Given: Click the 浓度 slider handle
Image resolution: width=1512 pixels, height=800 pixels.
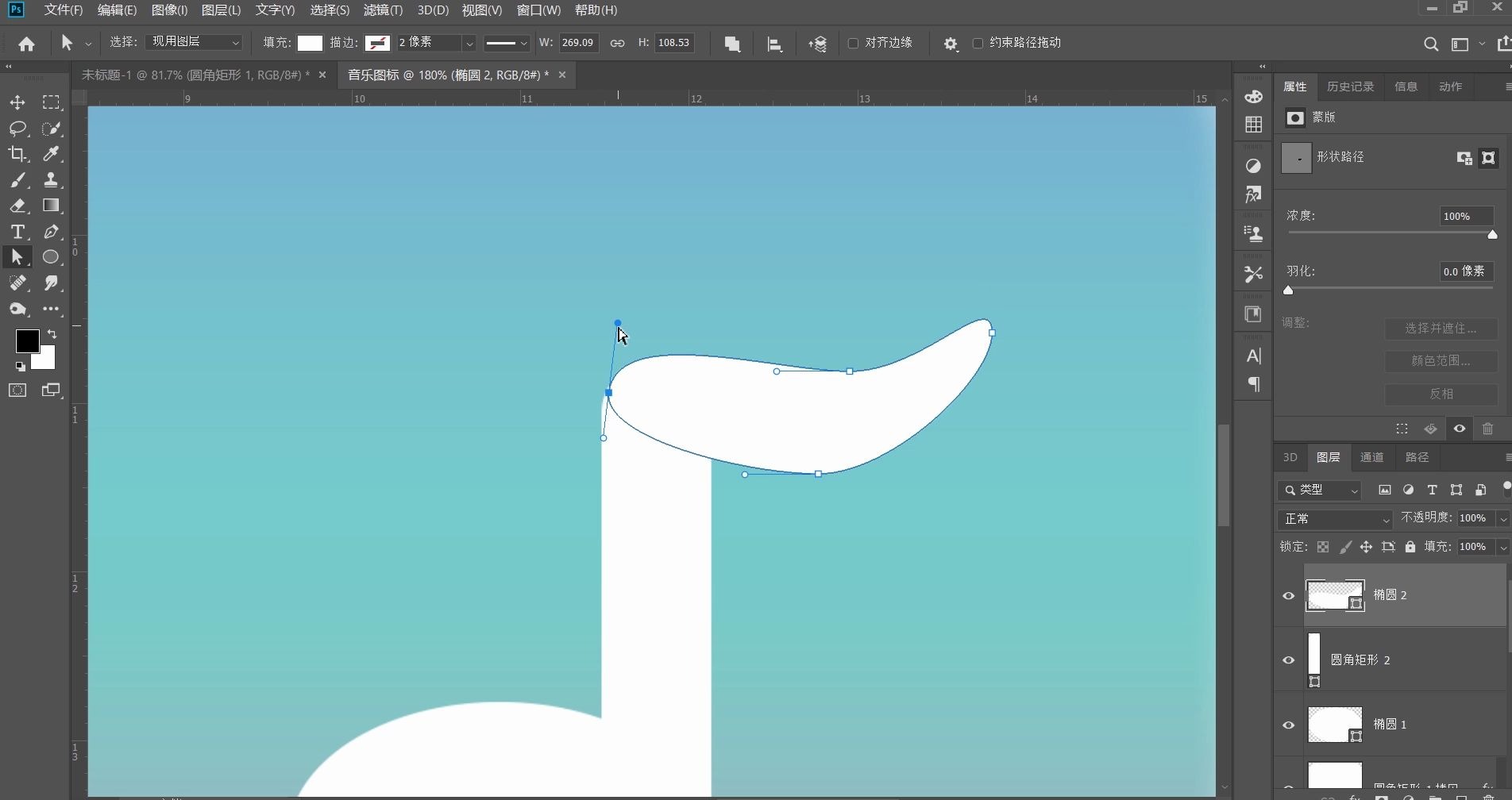Looking at the screenshot, I should (x=1492, y=235).
